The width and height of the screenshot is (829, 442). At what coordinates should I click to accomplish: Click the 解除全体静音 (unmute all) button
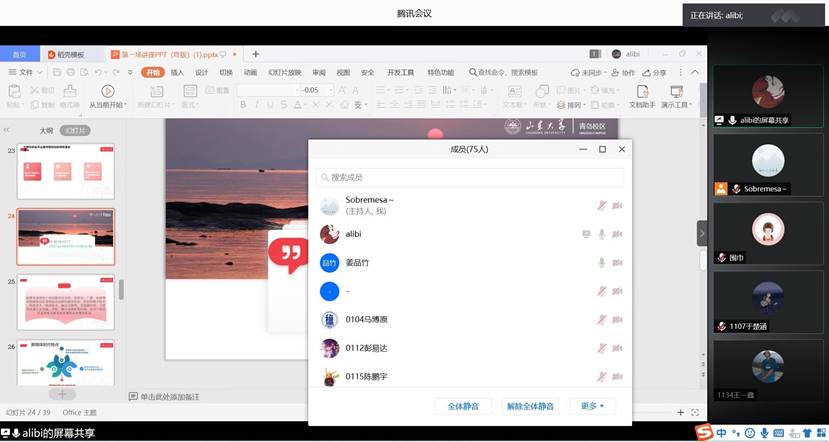point(530,406)
